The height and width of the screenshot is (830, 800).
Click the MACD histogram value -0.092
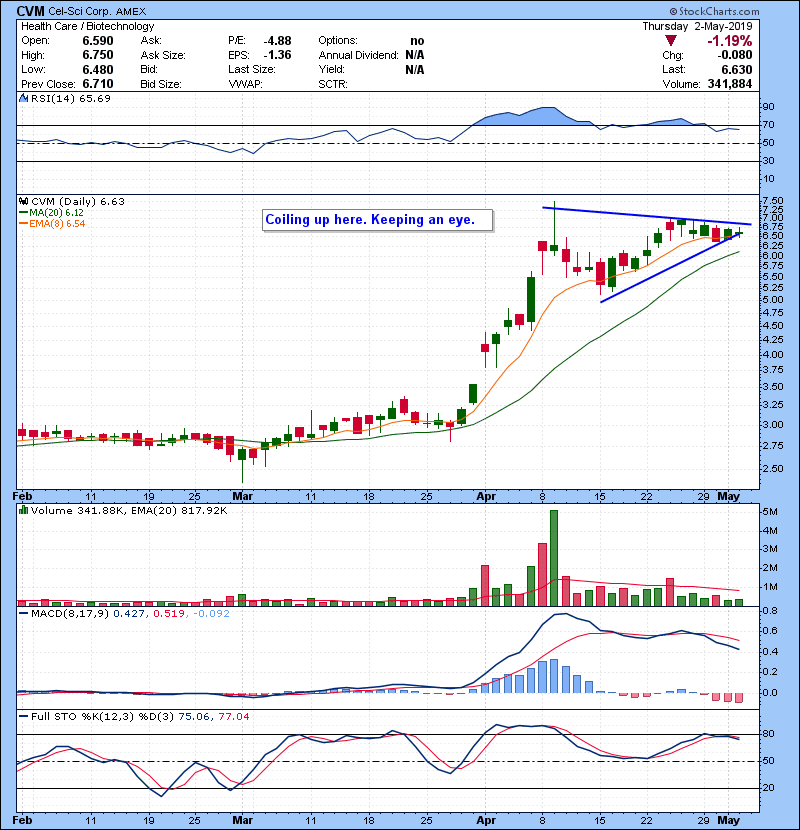(x=211, y=614)
